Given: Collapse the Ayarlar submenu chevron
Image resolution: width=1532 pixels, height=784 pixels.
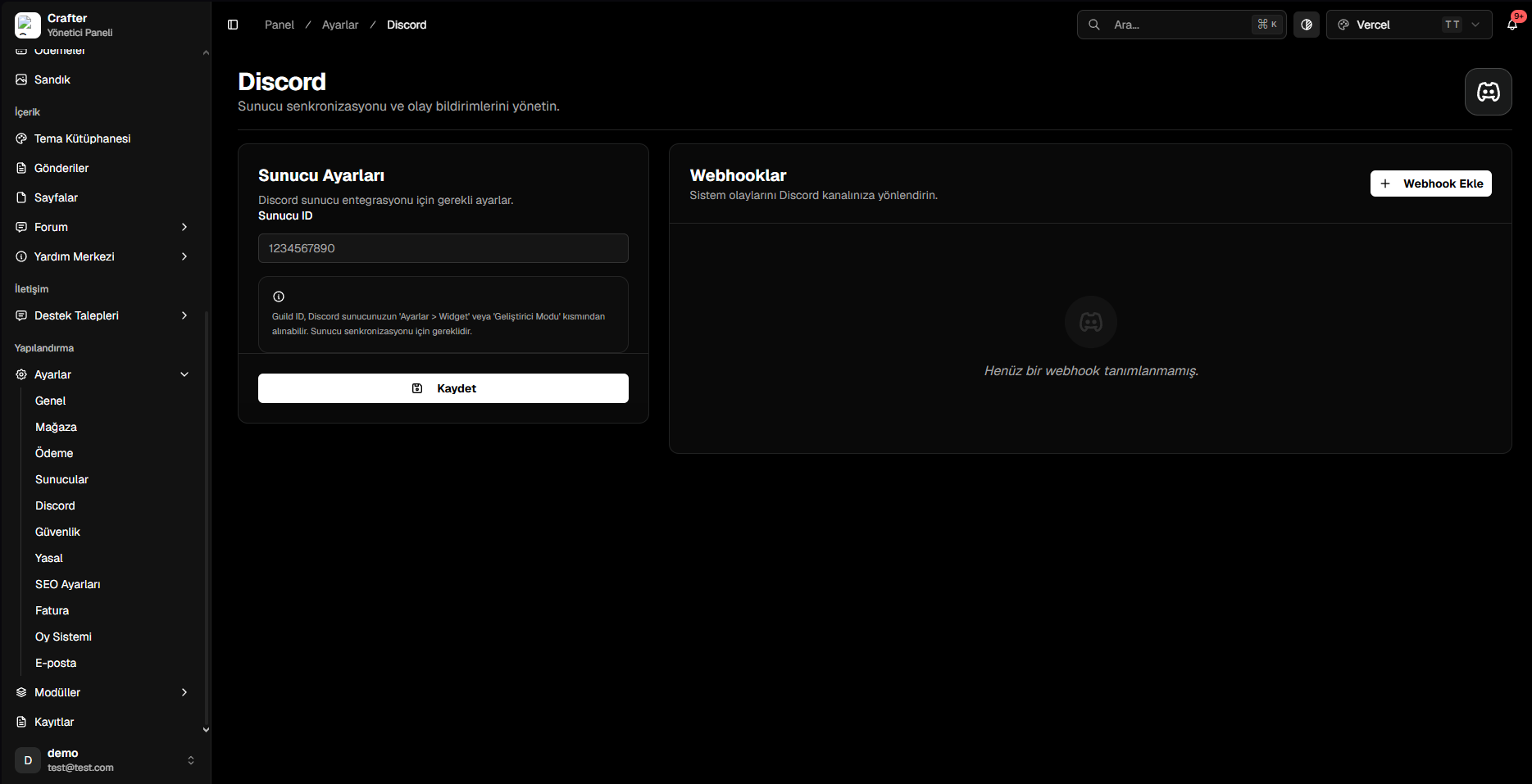Looking at the screenshot, I should tap(184, 374).
